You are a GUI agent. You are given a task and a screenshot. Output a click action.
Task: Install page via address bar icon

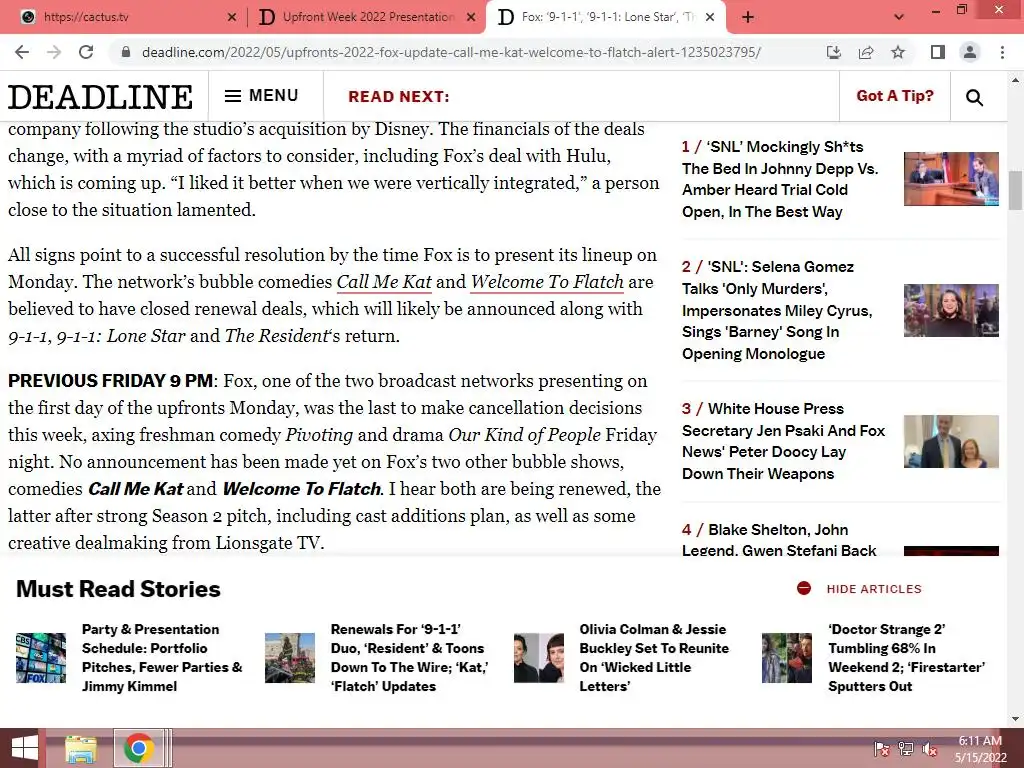click(x=834, y=52)
